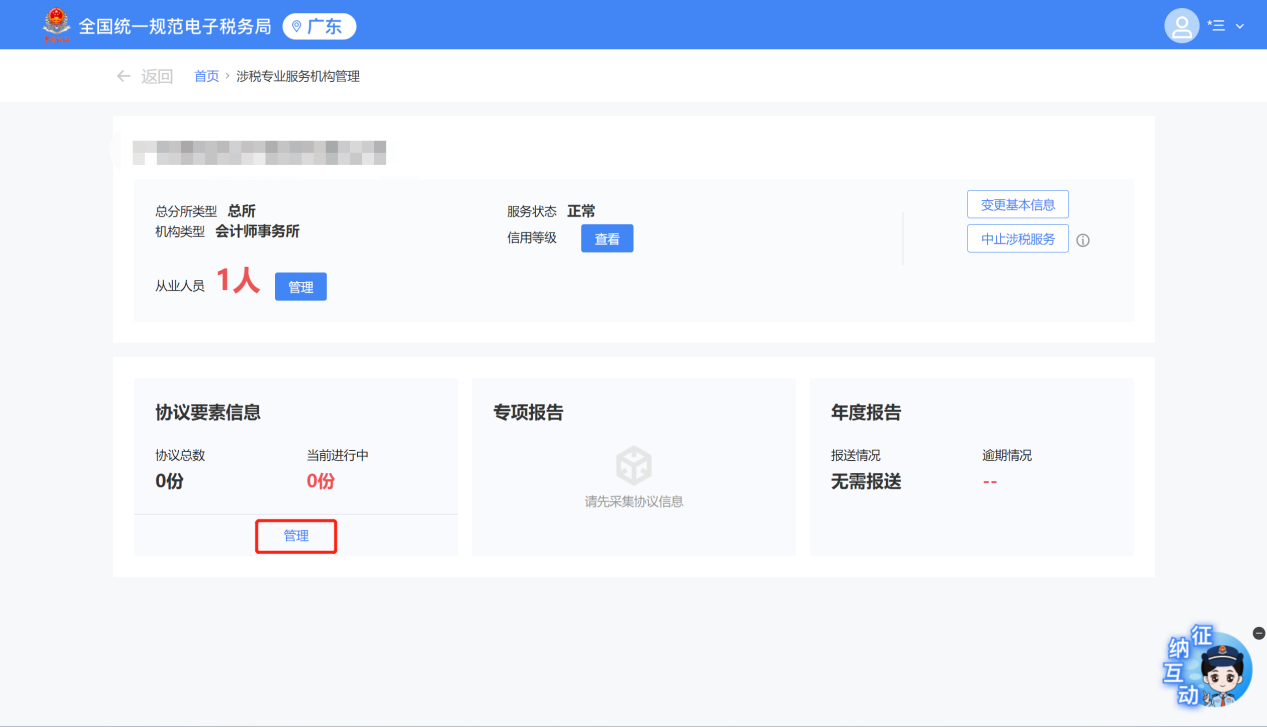The width and height of the screenshot is (1267, 727).
Task: Click the 查看 credit rating button
Action: tap(607, 239)
